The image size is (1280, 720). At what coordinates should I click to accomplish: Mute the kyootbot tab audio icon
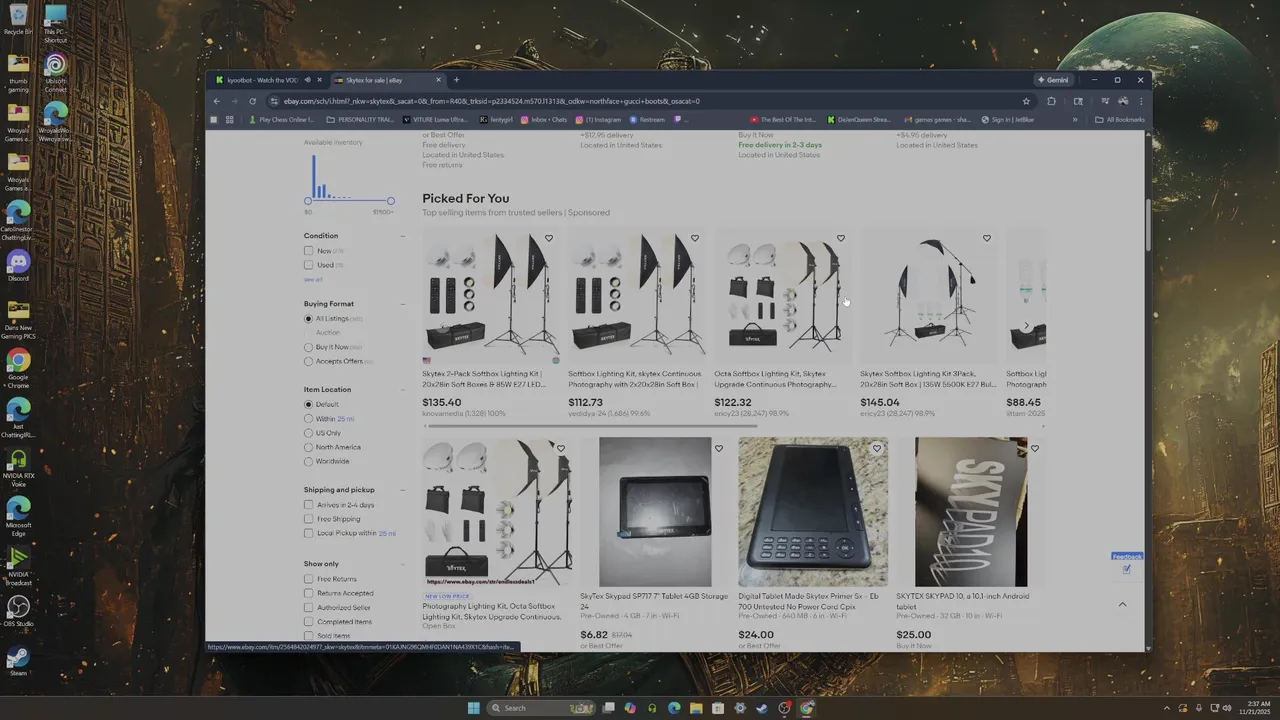coord(307,80)
